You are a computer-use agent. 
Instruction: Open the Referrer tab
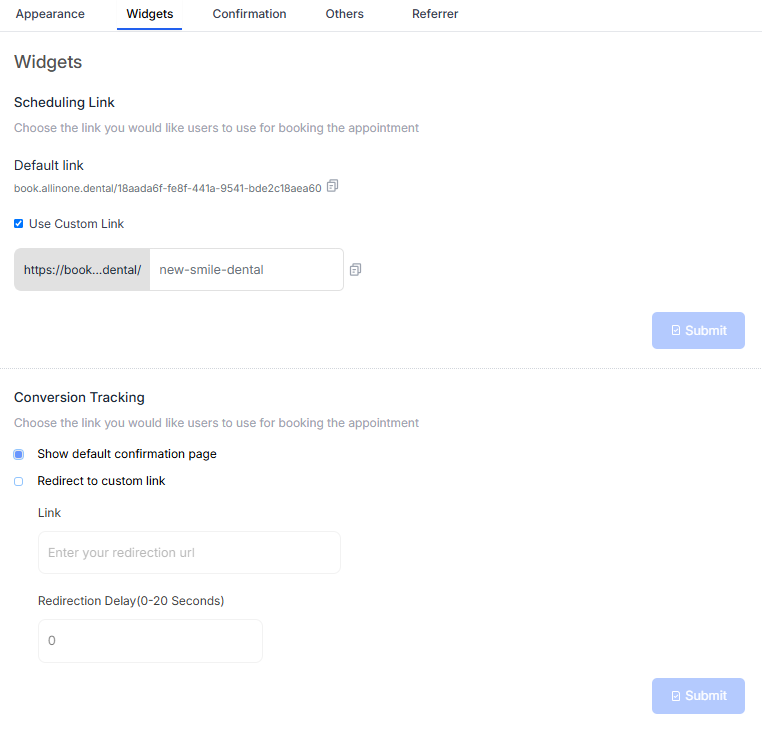435,14
